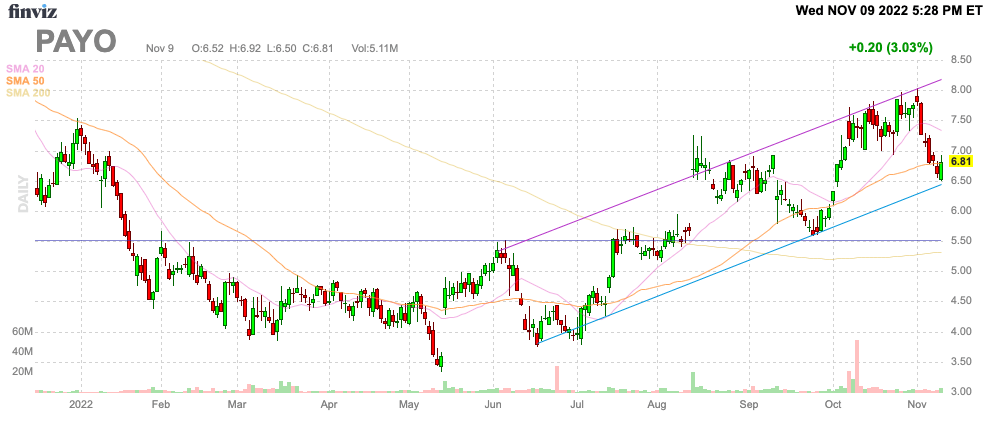This screenshot has height=422, width=991.
Task: Click the L:6.50 low price value
Action: [281, 48]
